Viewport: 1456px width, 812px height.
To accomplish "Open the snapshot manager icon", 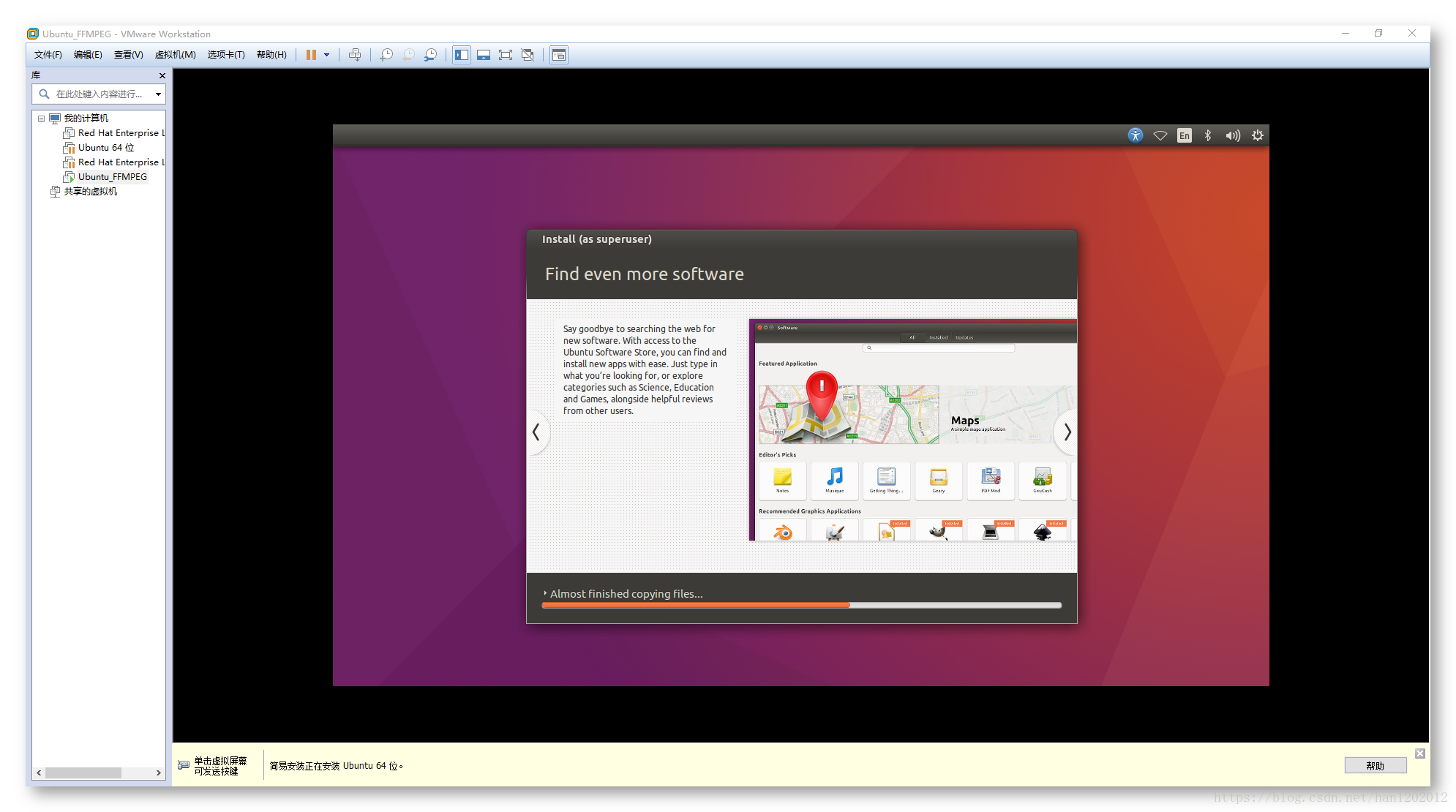I will 431,55.
